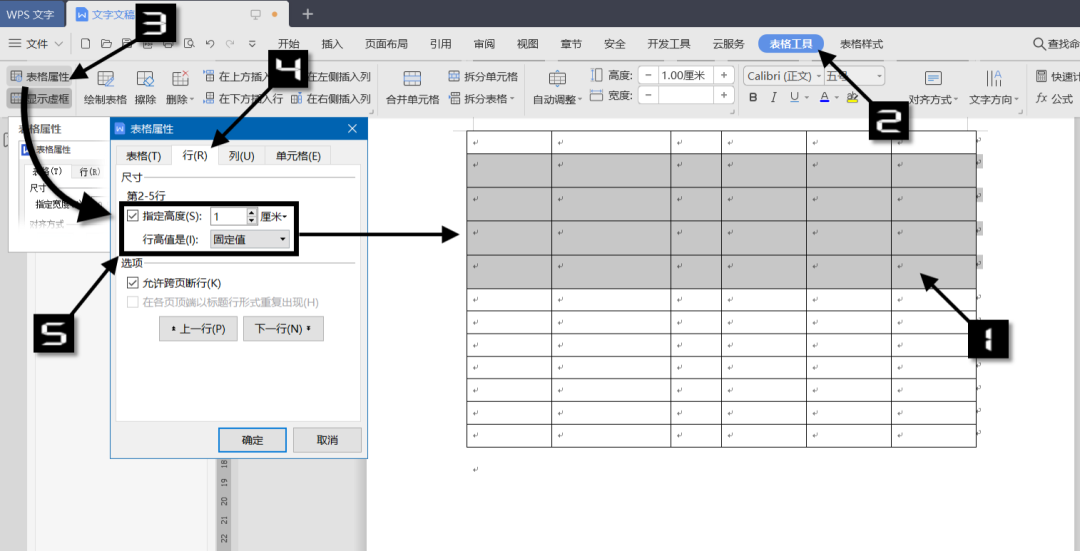Click the 查找命令 search box
This screenshot has width=1080, height=551.
click(1057, 43)
